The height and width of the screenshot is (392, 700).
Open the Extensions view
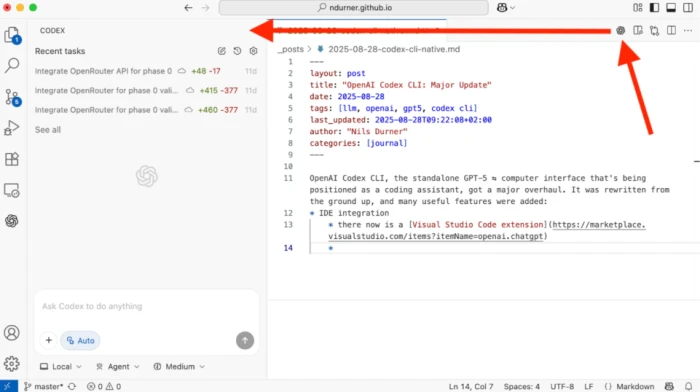(x=12, y=159)
